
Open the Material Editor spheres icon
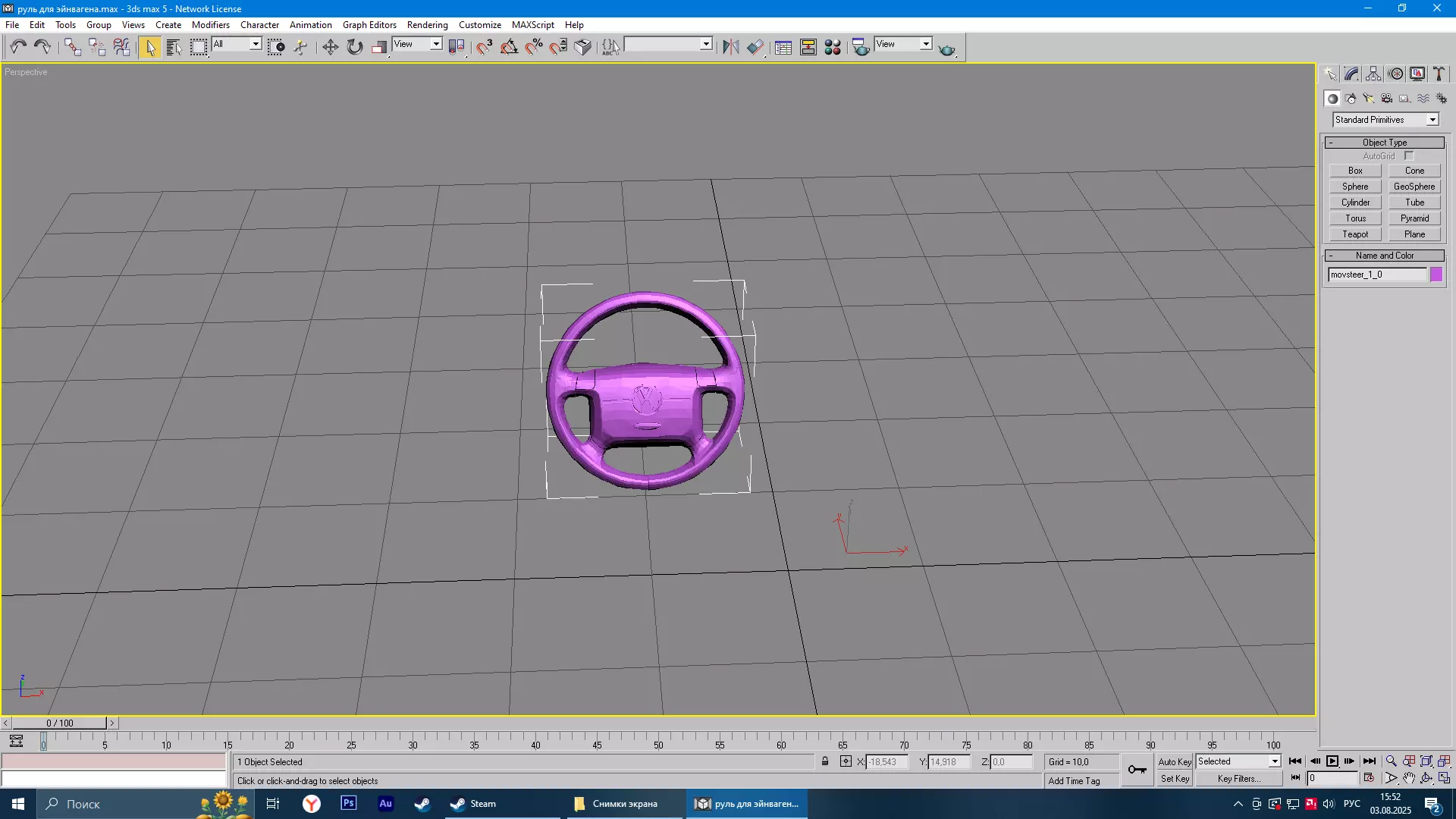click(x=833, y=47)
